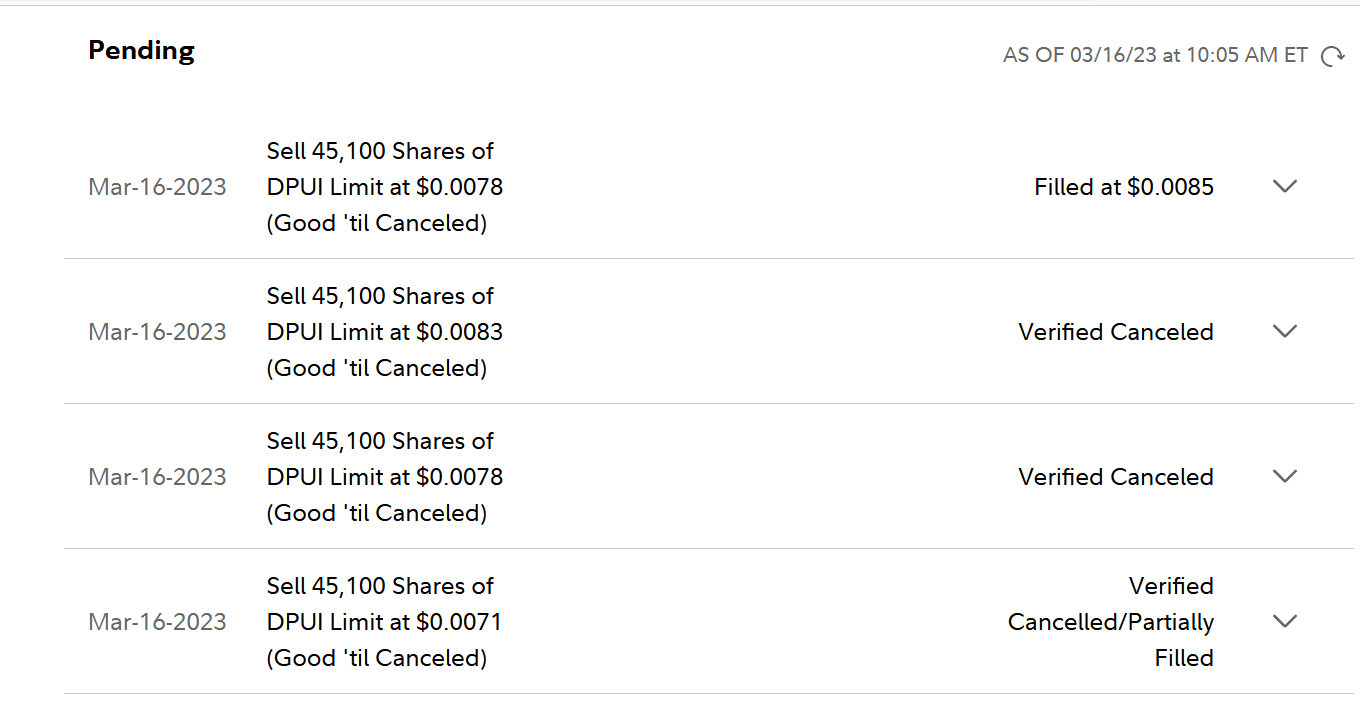This screenshot has height=715, width=1360.
Task: Select the 'DPUI Limit at $0.0083' order description
Action: click(384, 332)
